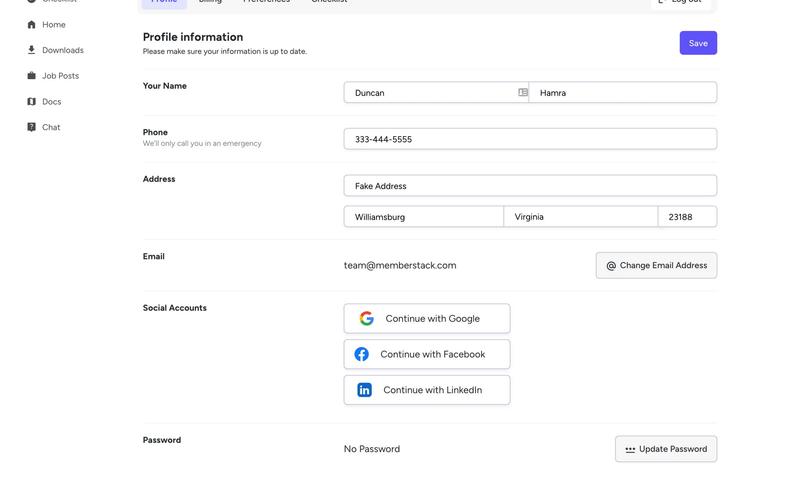Click the Facebook logo icon
Screen dimensions: 800x500
point(362,354)
